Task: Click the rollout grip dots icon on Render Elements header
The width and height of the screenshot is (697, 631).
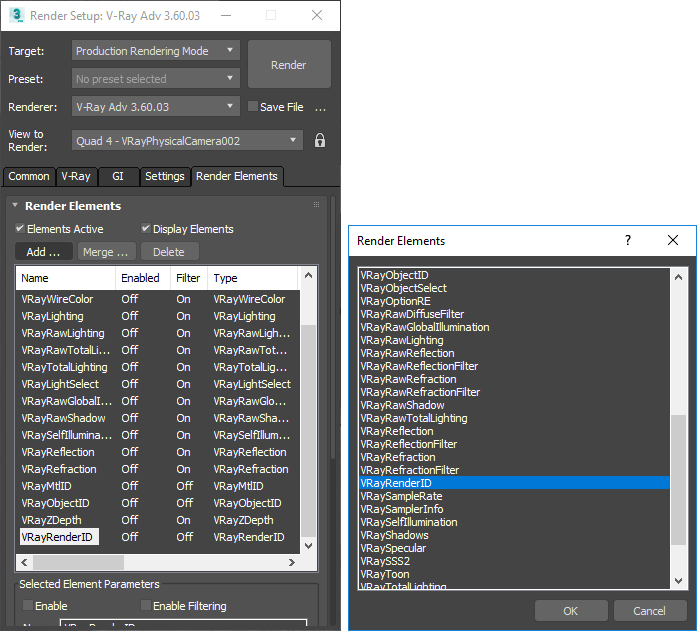Action: click(316, 205)
